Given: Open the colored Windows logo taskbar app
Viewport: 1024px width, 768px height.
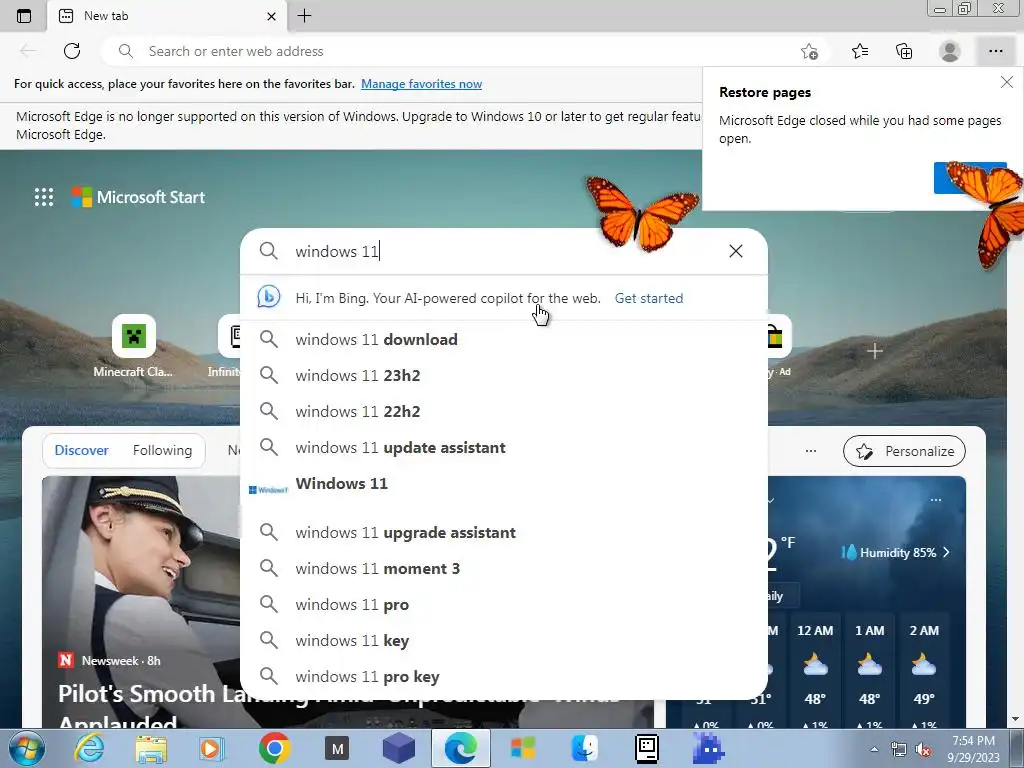Looking at the screenshot, I should point(522,748).
